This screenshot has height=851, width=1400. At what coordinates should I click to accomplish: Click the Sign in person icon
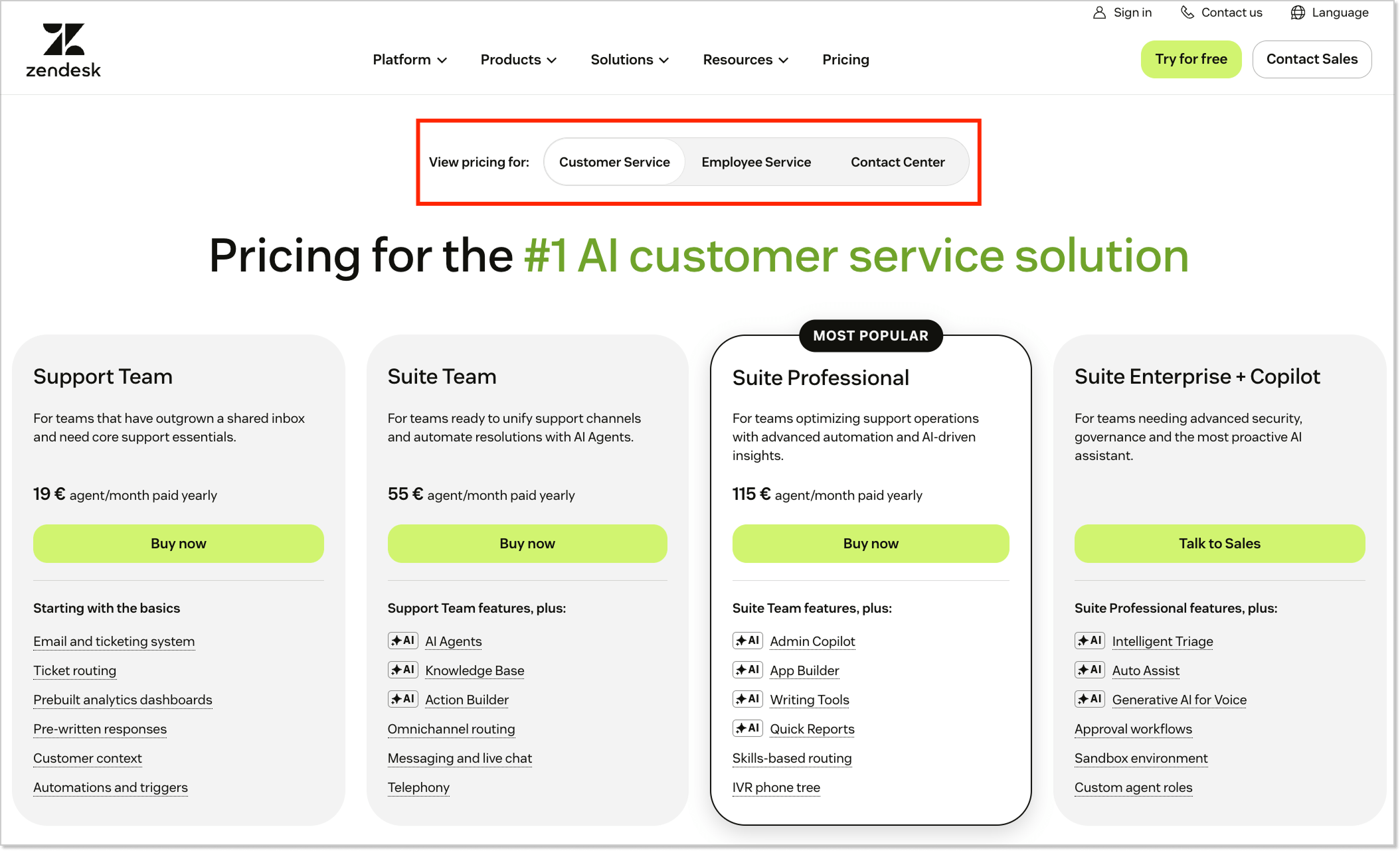click(x=1100, y=13)
